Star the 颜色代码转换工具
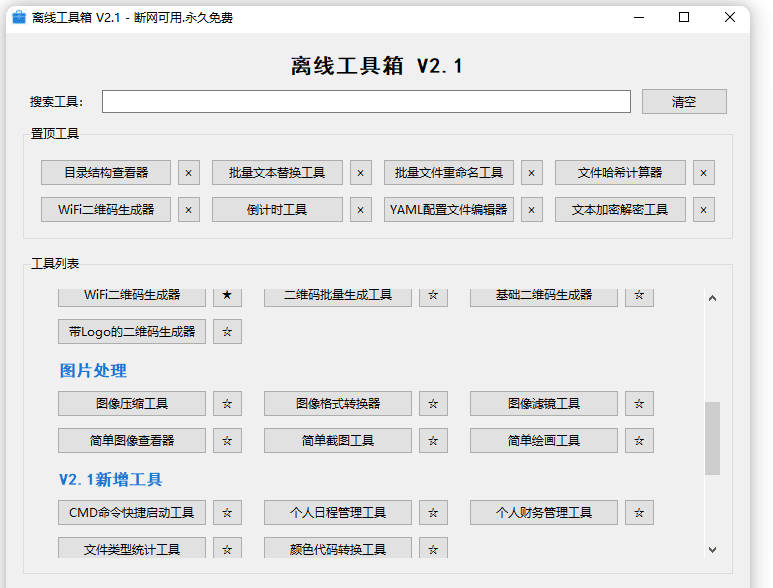The width and height of the screenshot is (773, 588). click(x=433, y=549)
